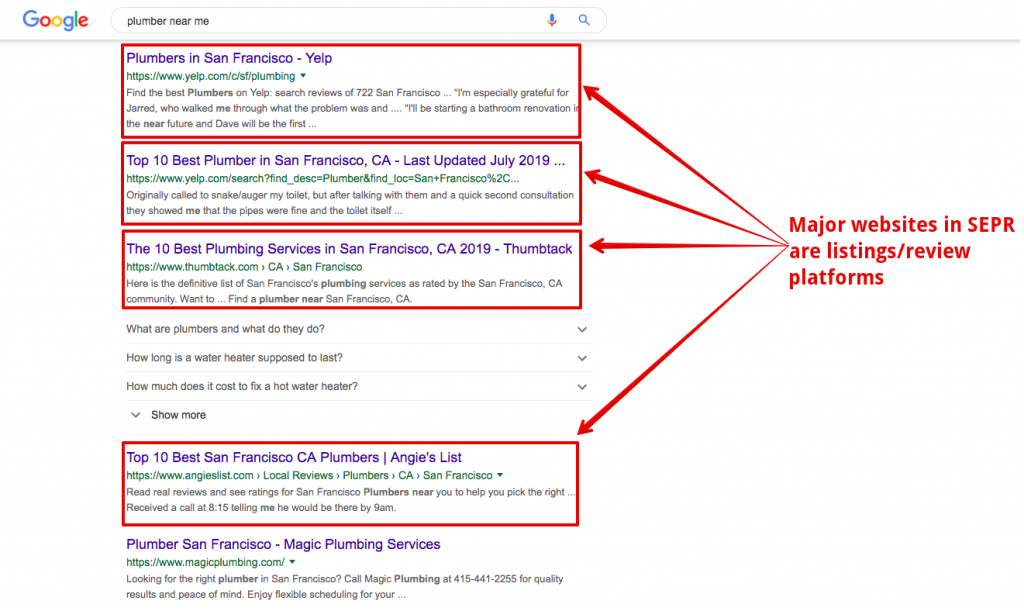The width and height of the screenshot is (1024, 611).
Task: Click the yelp.com/search?find_desc=Plumber URL text
Action: tap(323, 179)
